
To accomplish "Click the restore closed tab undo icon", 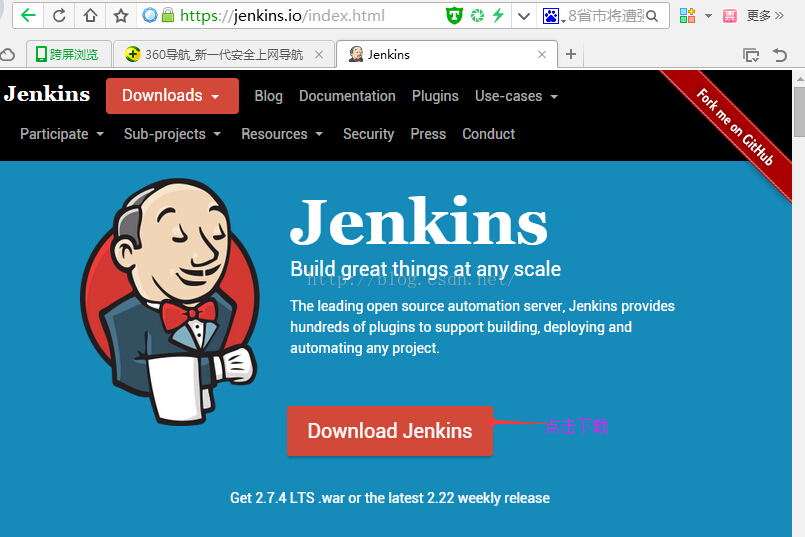I will 780,54.
